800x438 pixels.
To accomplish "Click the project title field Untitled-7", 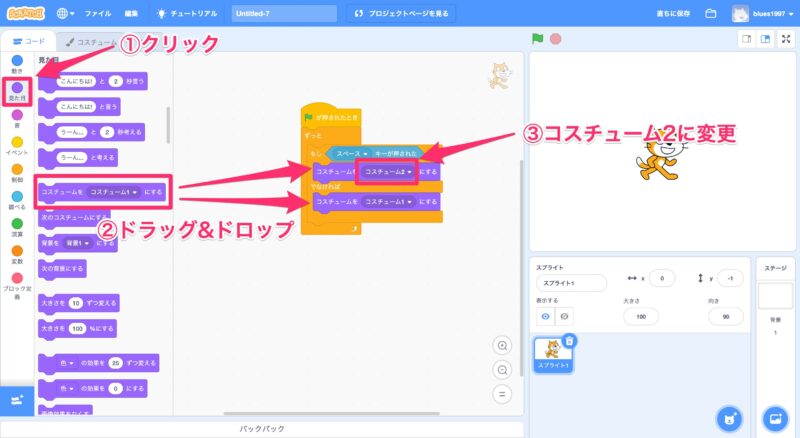I will [282, 14].
